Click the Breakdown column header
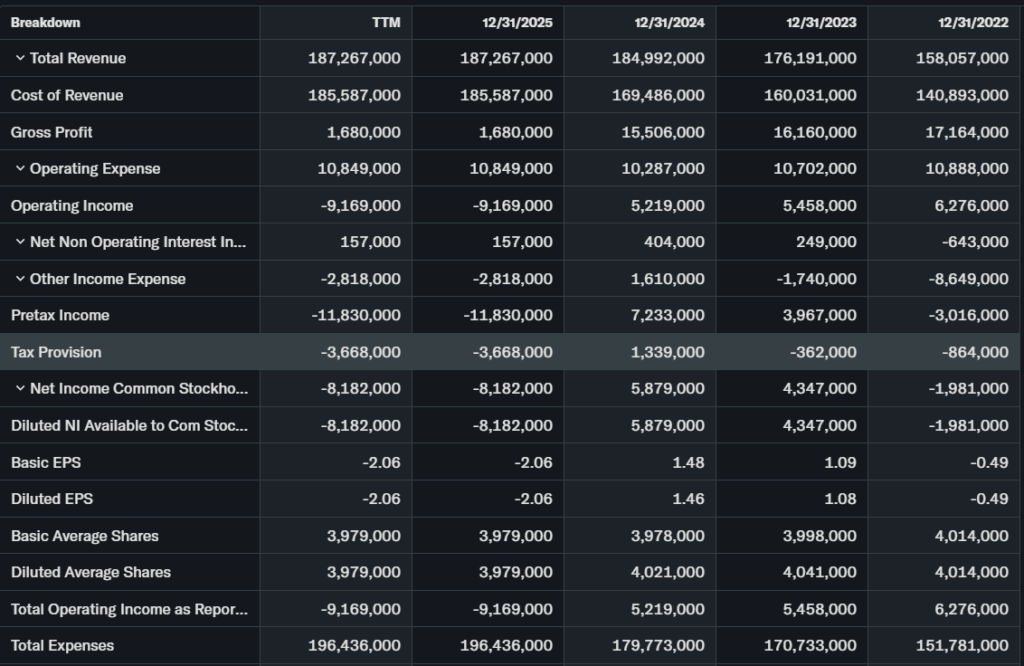The image size is (1024, 666). pyautogui.click(x=46, y=22)
